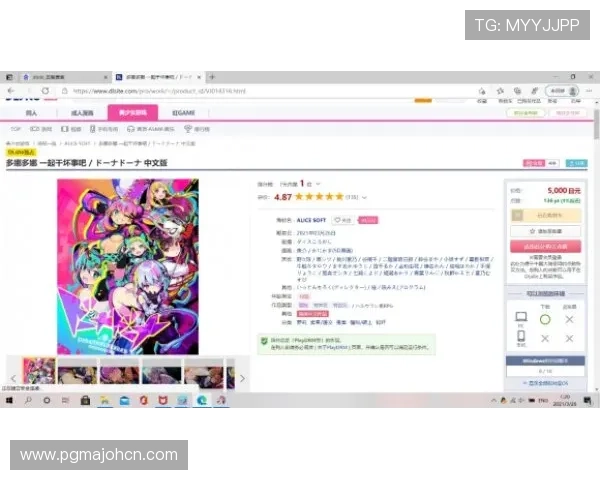The image size is (600, 480).
Task: Click the first genre tag in the bottom row
Action: pos(302,323)
